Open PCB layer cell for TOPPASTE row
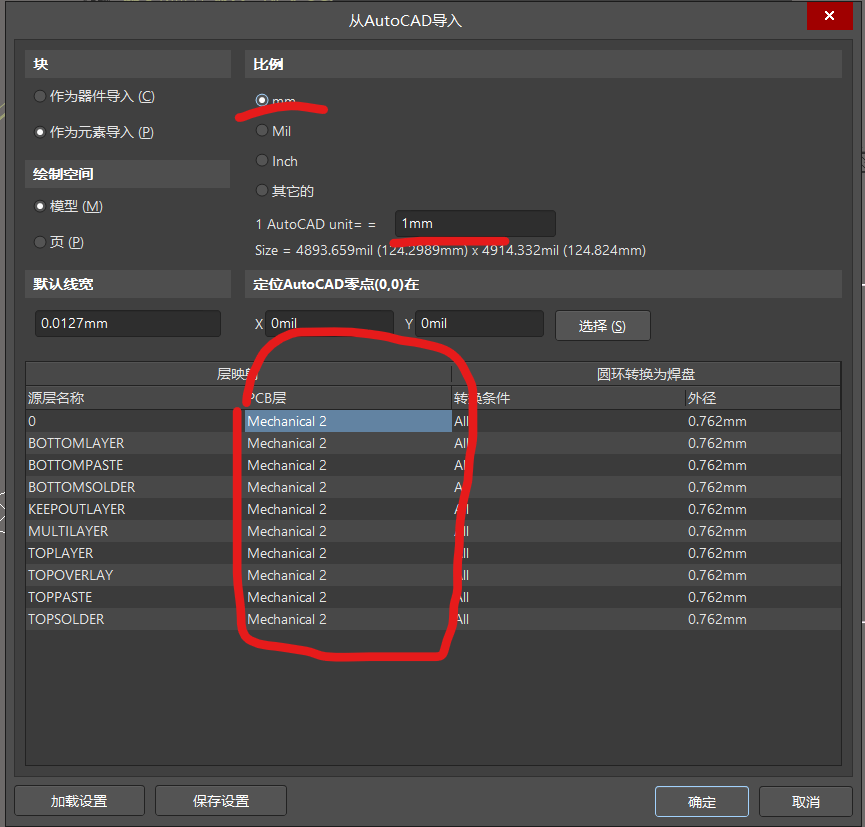 (348, 597)
